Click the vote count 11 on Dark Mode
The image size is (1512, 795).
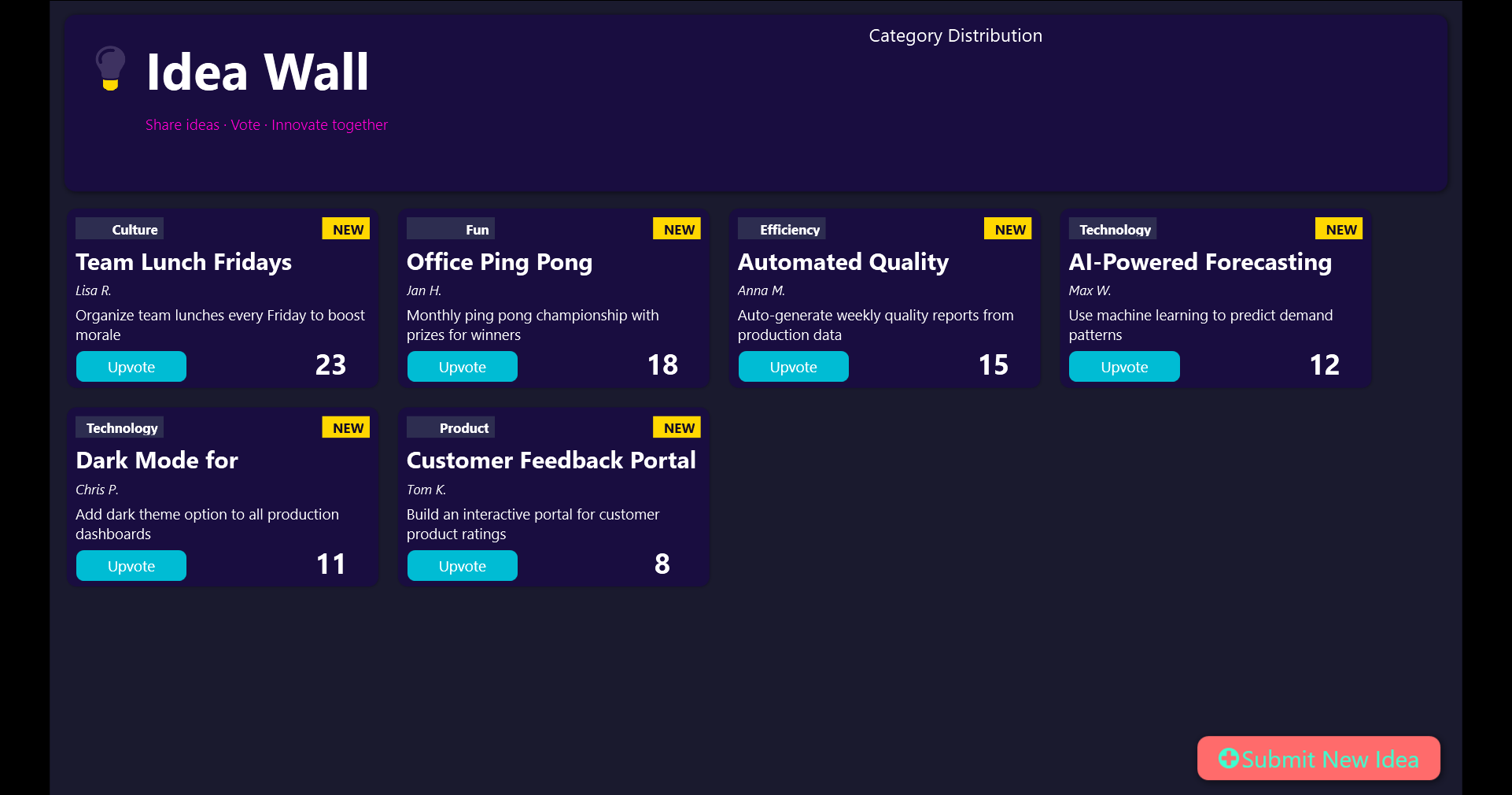330,564
